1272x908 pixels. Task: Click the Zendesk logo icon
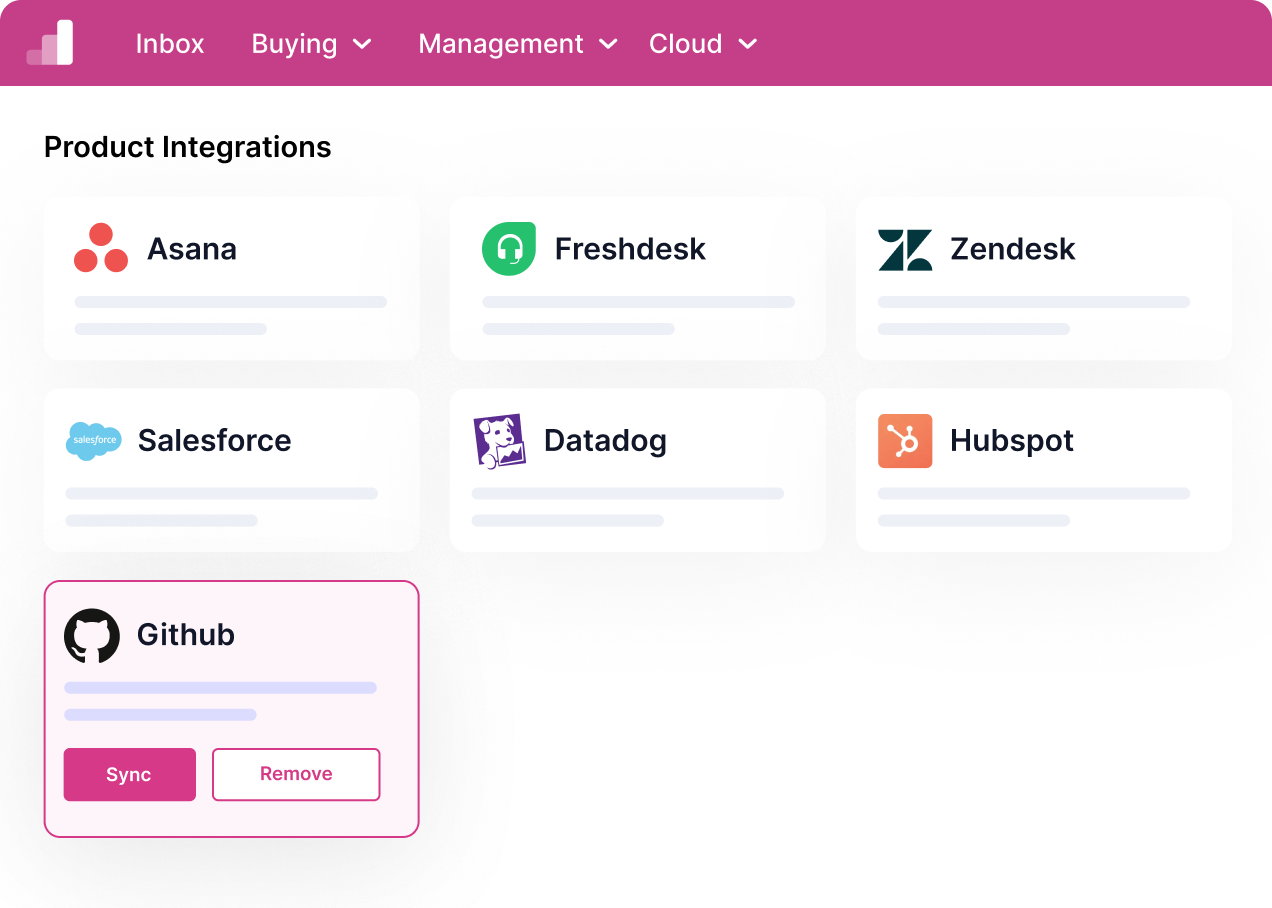tap(905, 250)
